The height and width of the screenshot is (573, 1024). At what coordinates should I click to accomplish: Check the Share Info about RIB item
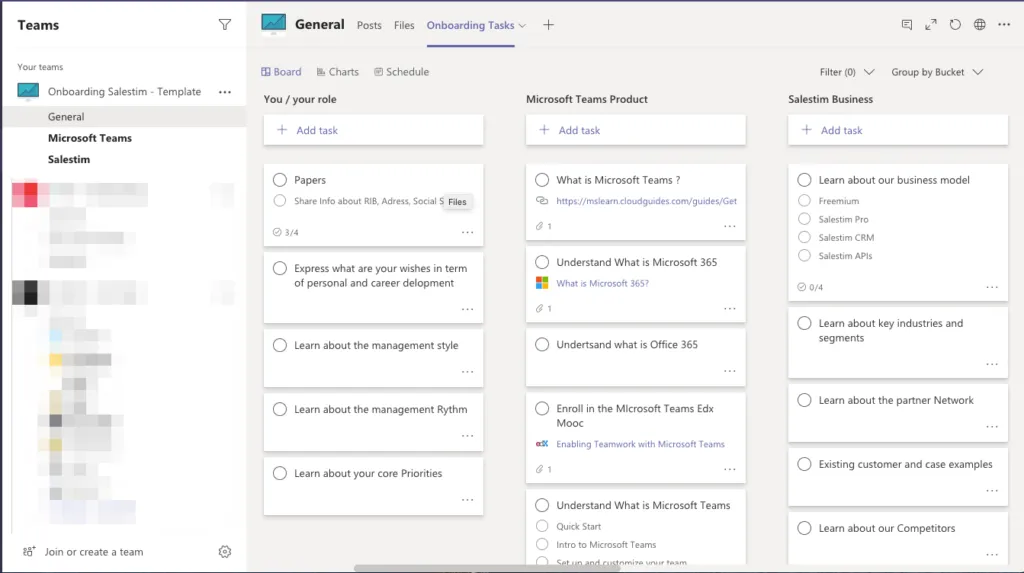(280, 201)
